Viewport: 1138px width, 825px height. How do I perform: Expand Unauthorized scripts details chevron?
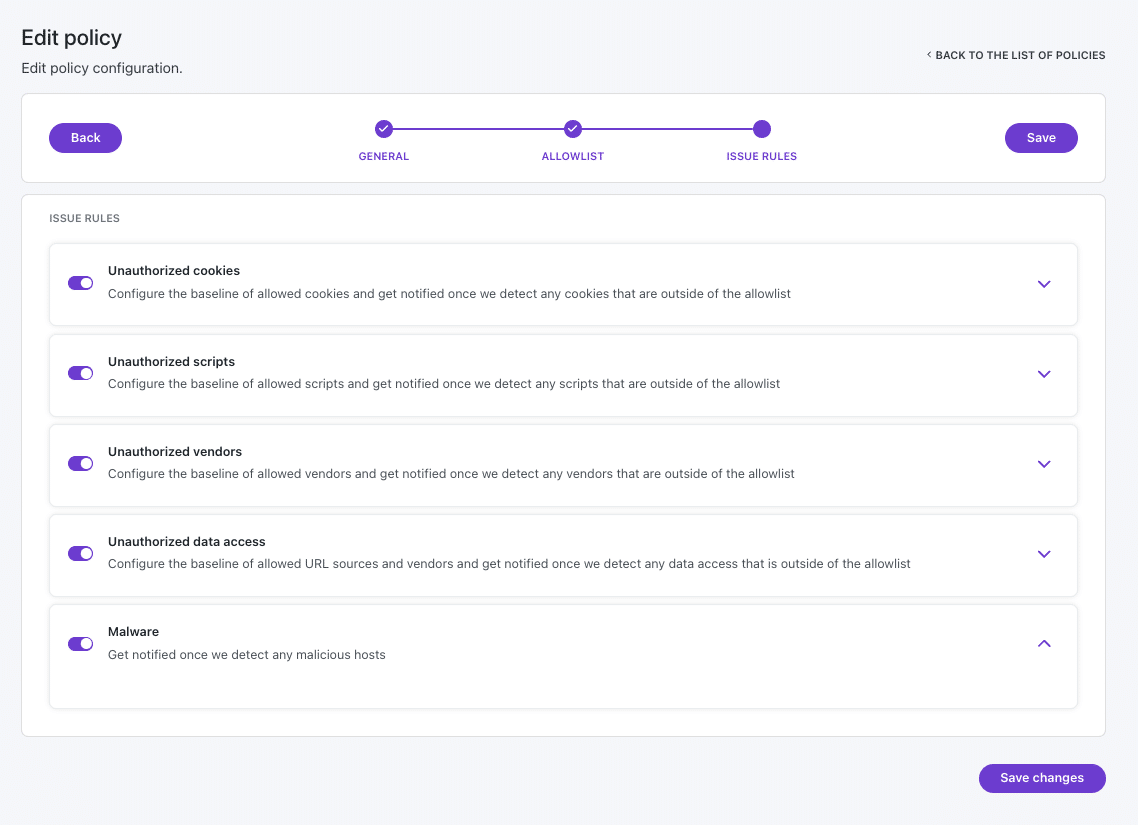(1044, 374)
